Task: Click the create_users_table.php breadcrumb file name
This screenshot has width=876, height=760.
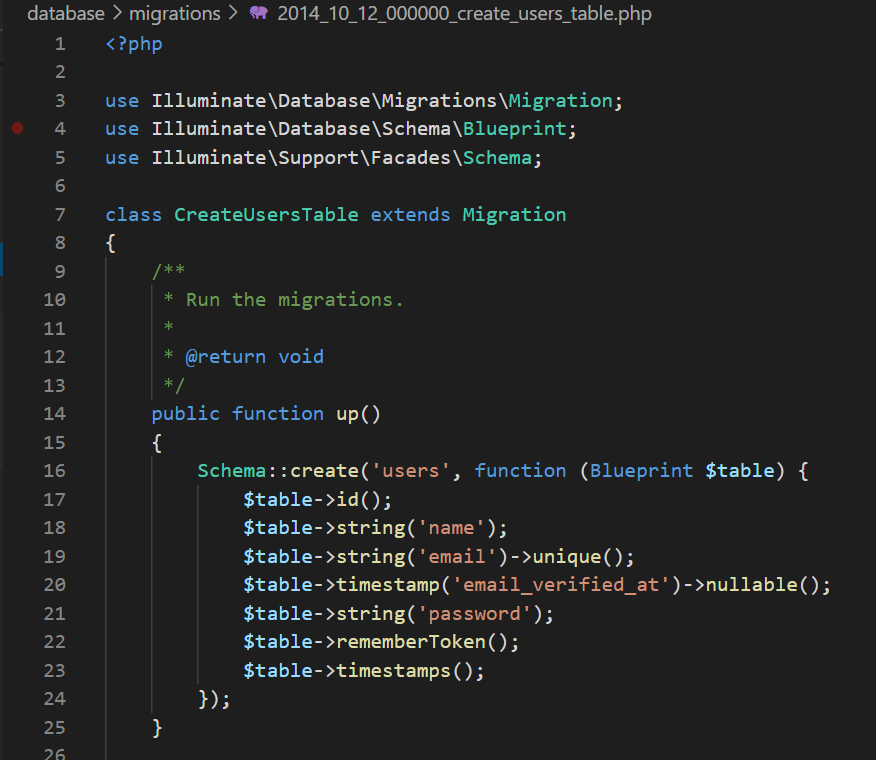Action: click(x=464, y=14)
